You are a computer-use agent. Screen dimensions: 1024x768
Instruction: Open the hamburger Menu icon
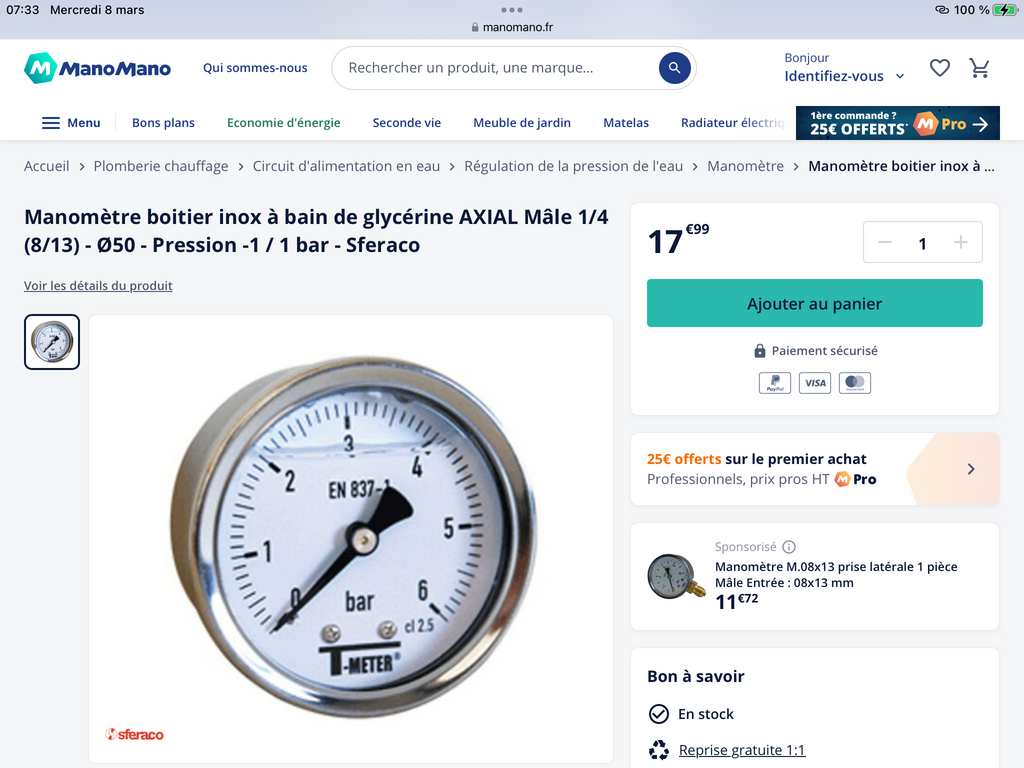click(51, 123)
